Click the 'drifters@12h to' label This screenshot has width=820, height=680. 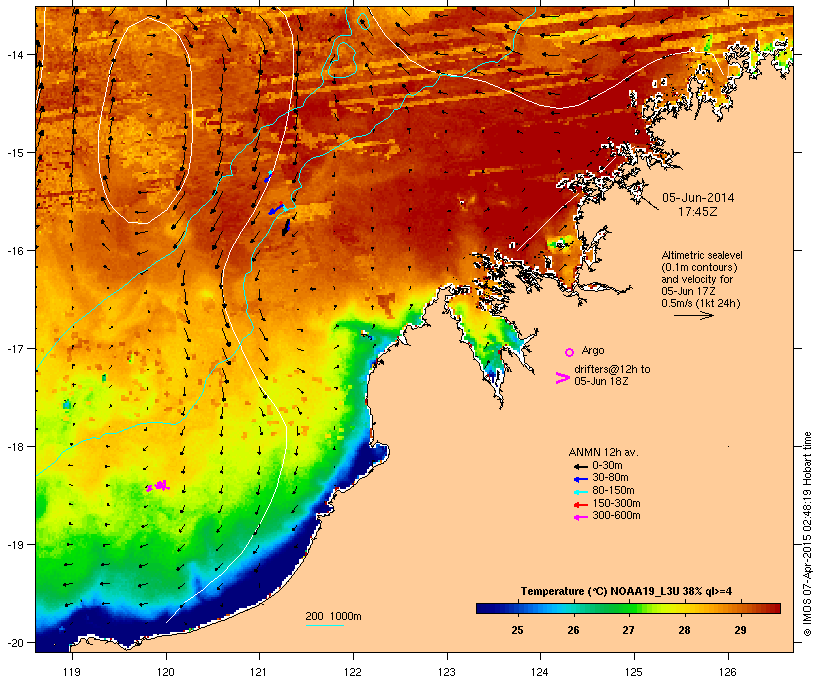tap(612, 369)
